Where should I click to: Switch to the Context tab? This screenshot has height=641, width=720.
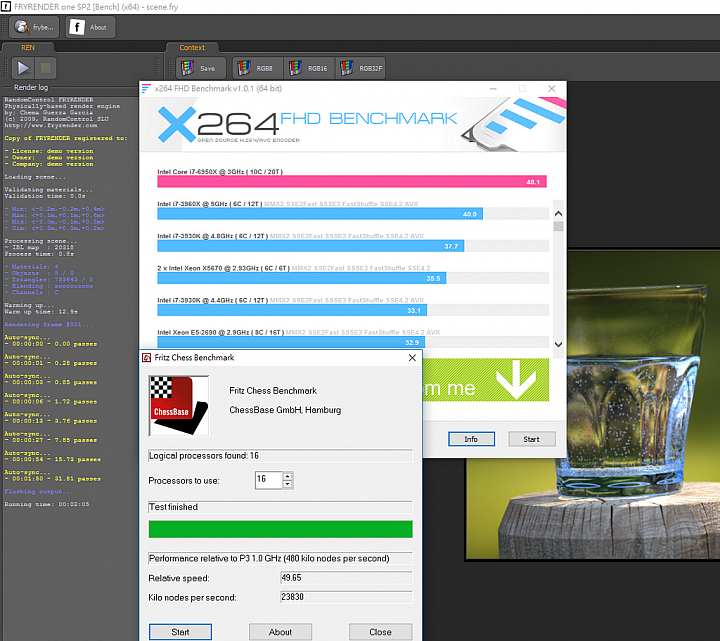tap(192, 47)
